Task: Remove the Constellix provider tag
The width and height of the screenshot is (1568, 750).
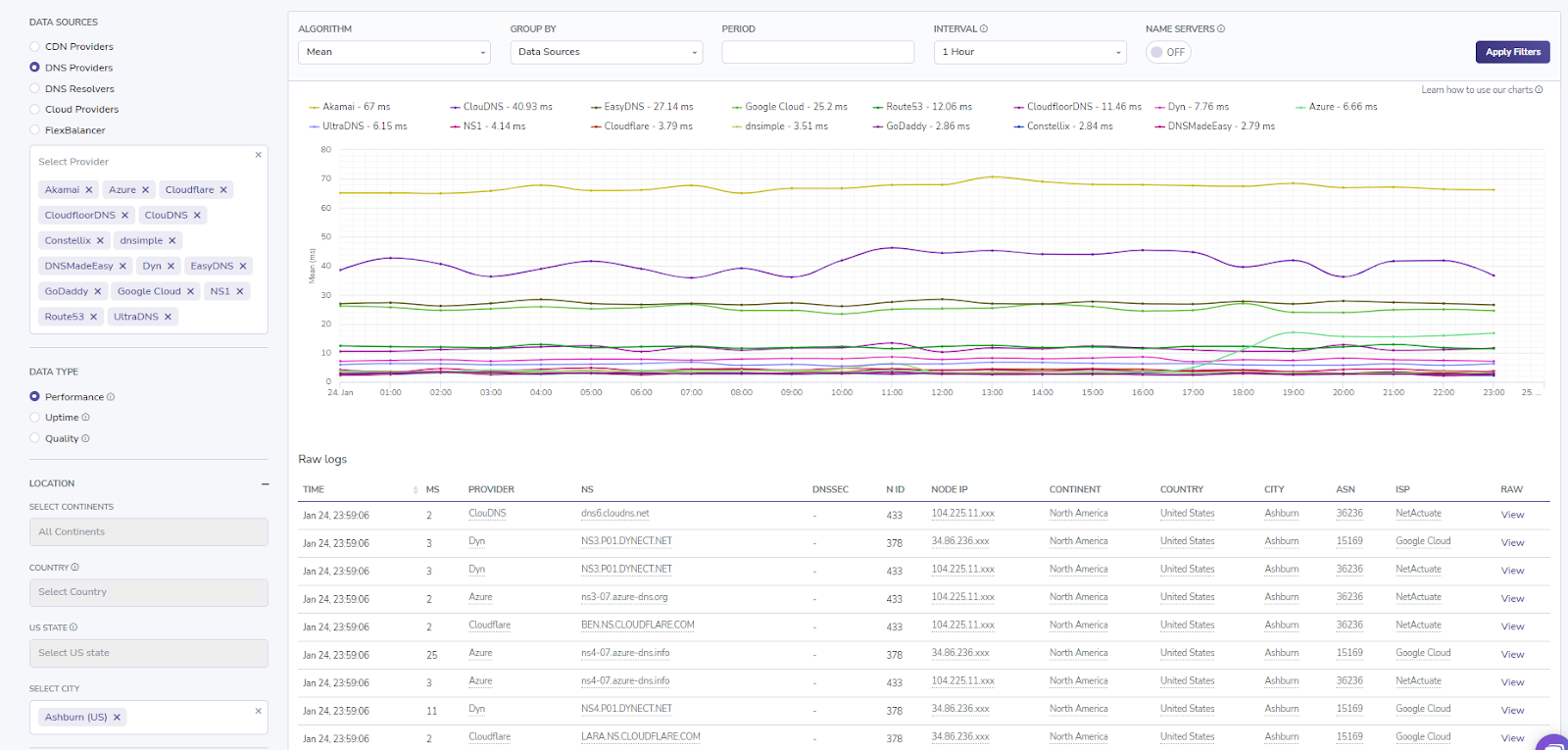Action: click(x=100, y=241)
